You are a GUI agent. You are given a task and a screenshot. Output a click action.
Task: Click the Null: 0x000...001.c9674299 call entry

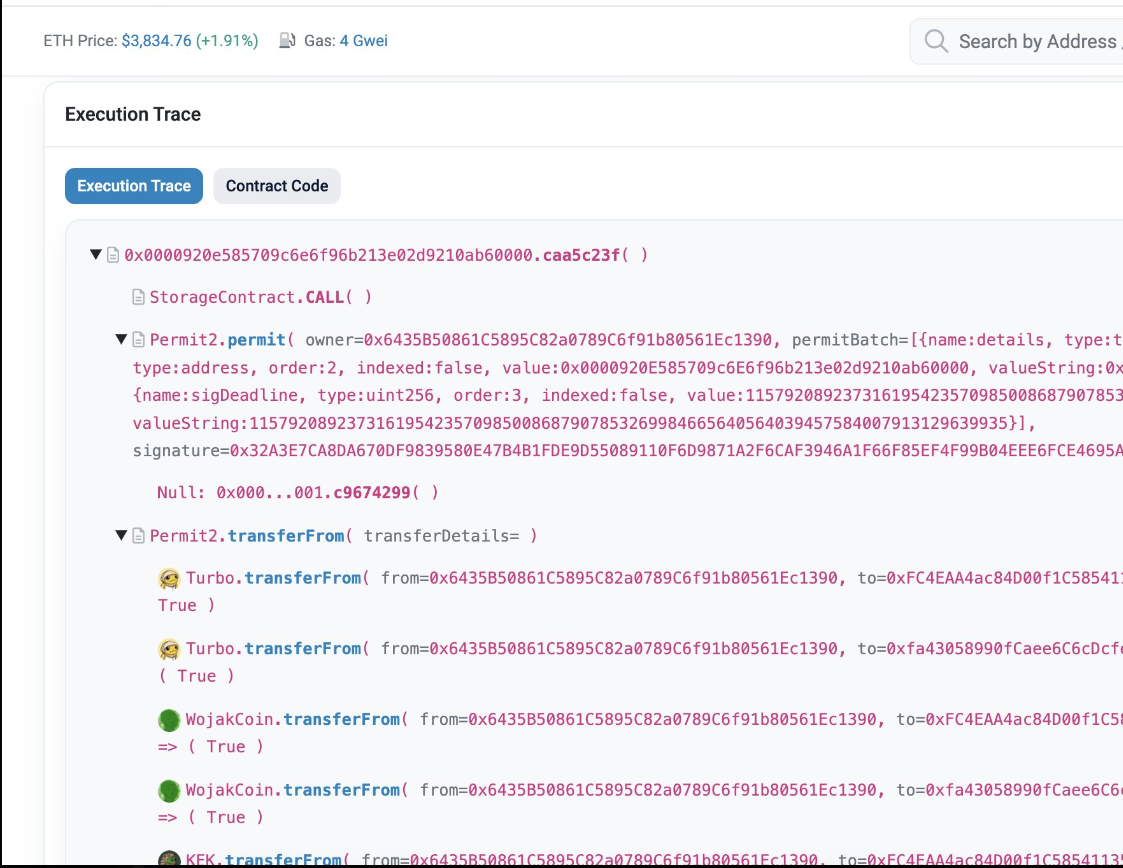pos(297,493)
